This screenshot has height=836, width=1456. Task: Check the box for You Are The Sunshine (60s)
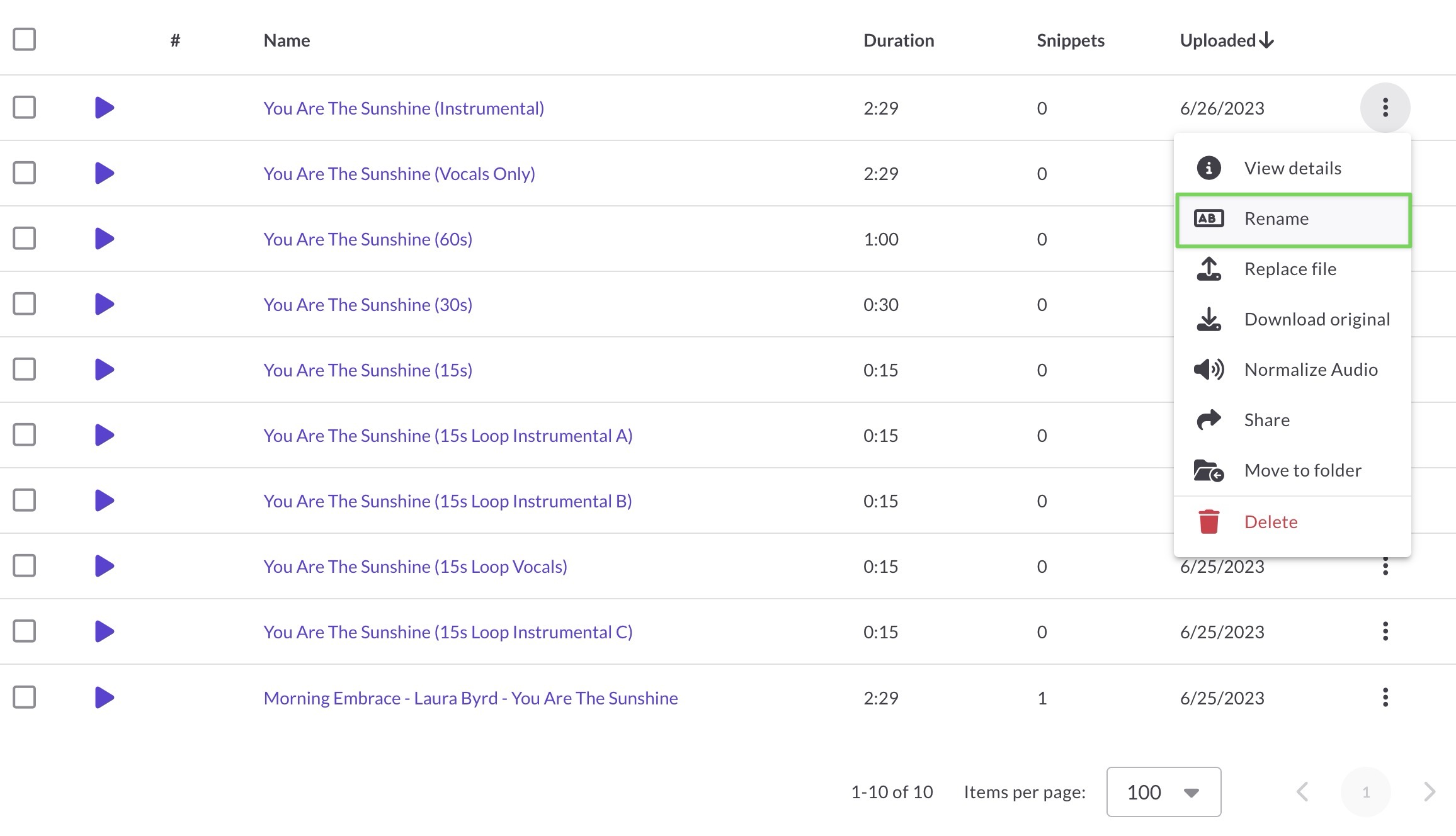point(25,239)
